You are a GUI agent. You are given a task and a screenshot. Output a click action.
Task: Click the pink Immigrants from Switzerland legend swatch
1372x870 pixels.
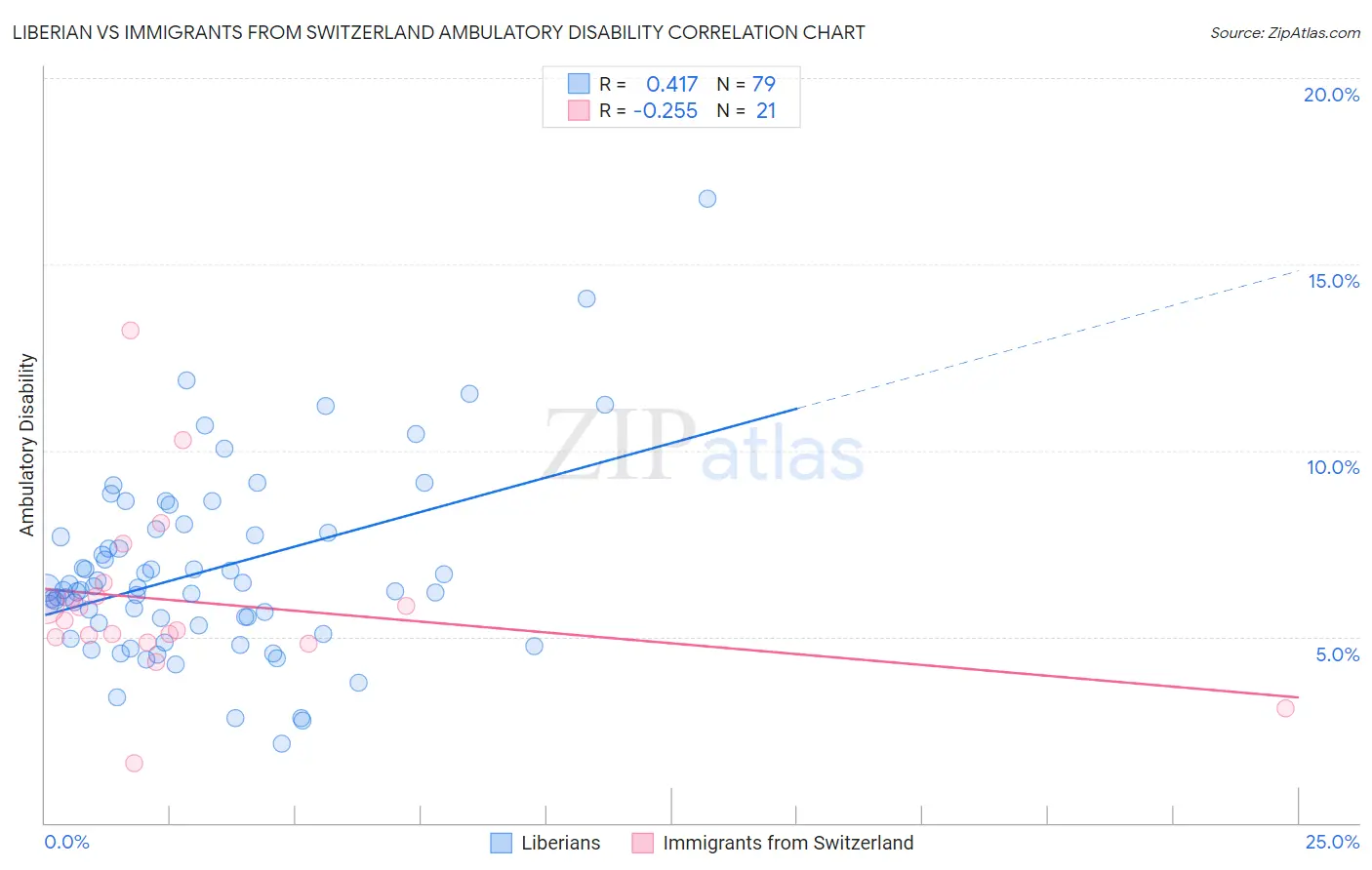click(x=642, y=843)
